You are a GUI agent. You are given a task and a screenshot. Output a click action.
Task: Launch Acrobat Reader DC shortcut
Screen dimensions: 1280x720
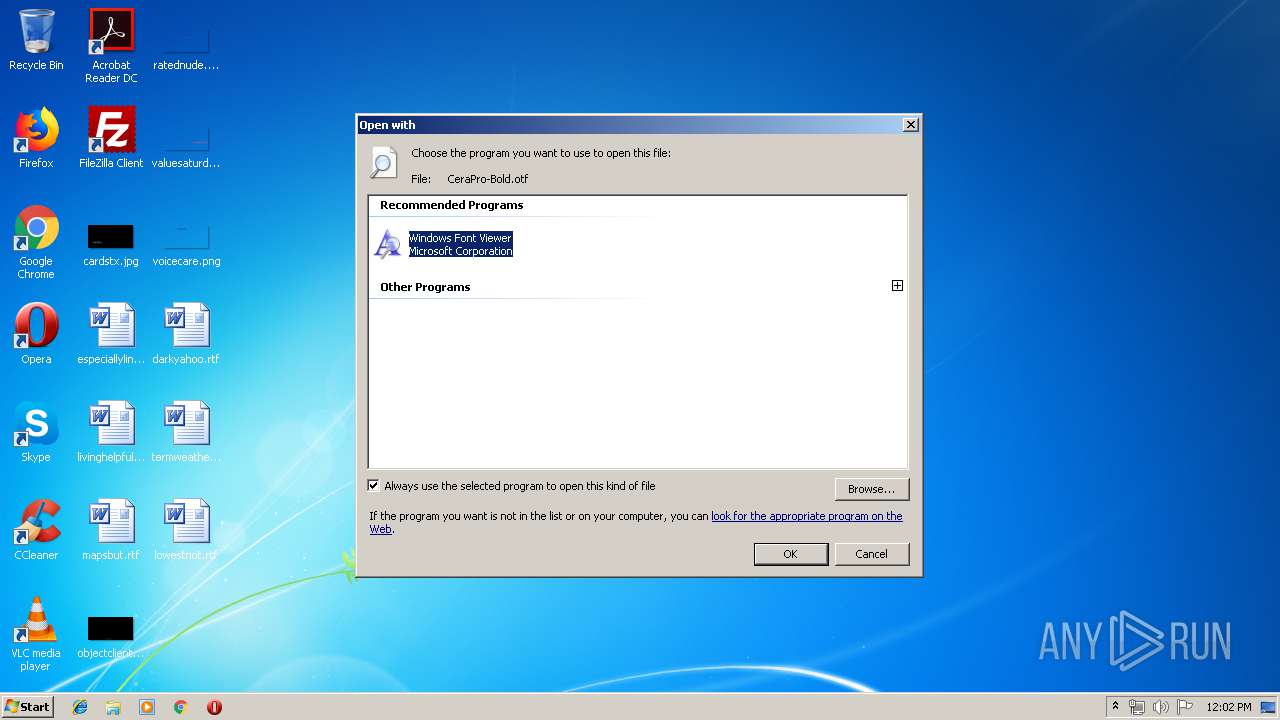tap(111, 46)
